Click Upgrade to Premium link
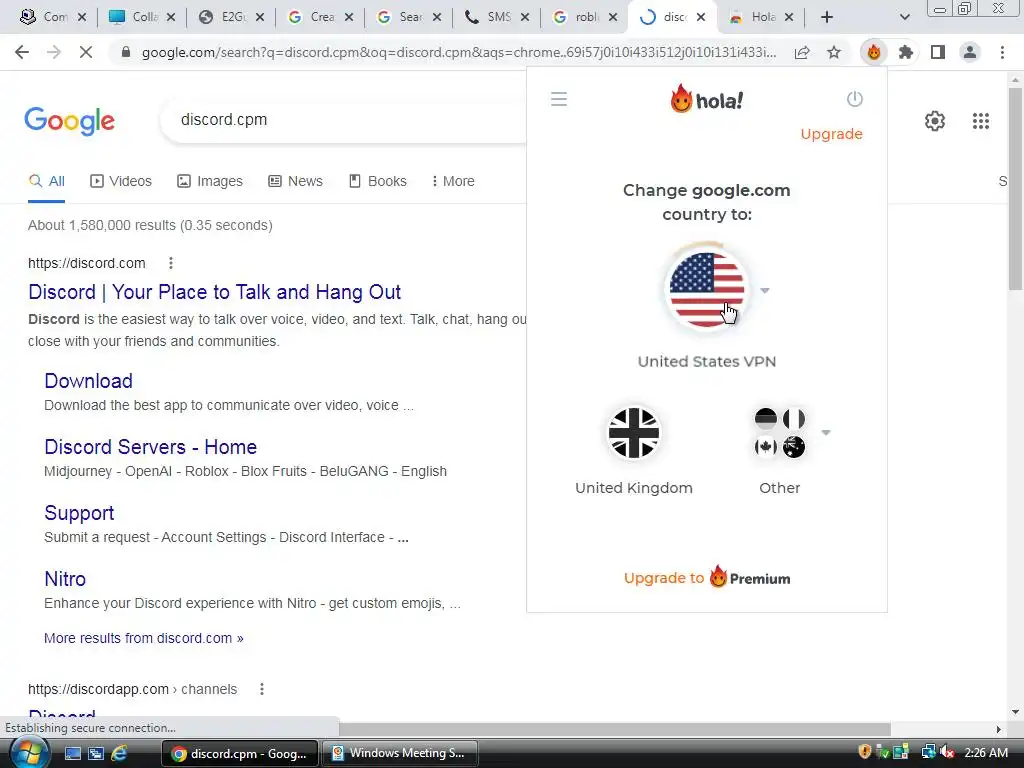This screenshot has width=1024, height=768. pyautogui.click(x=707, y=578)
